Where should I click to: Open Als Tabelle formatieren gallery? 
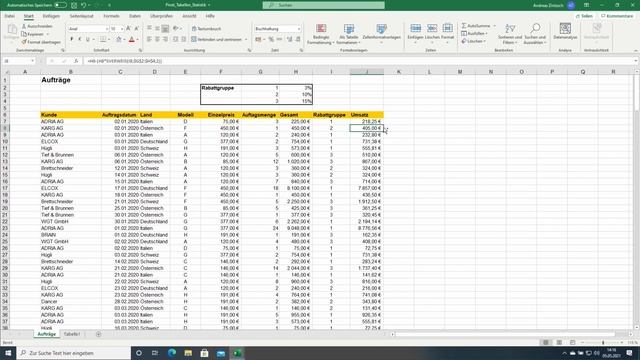349,34
